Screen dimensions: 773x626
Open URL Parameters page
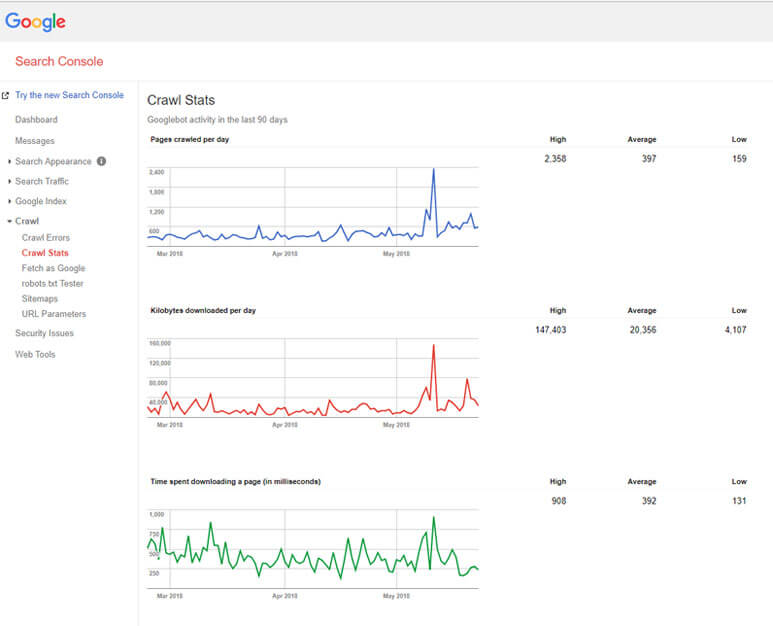coord(54,314)
